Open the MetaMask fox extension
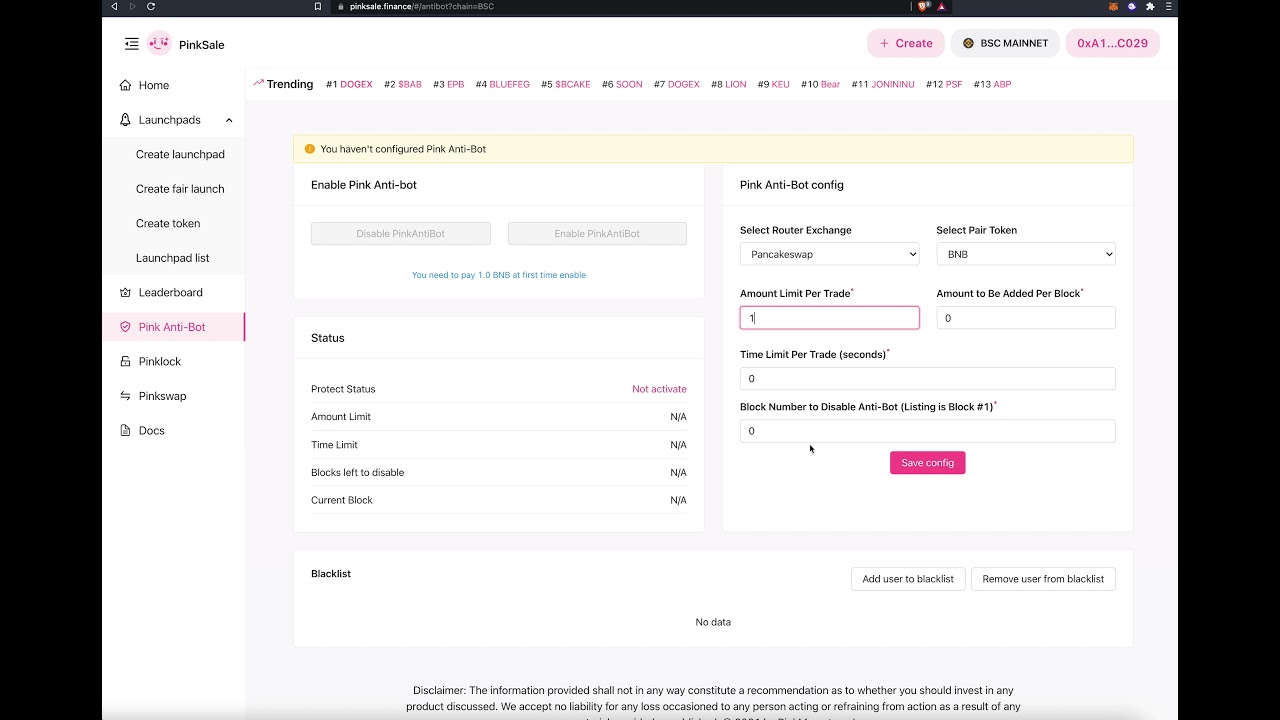 point(1113,6)
